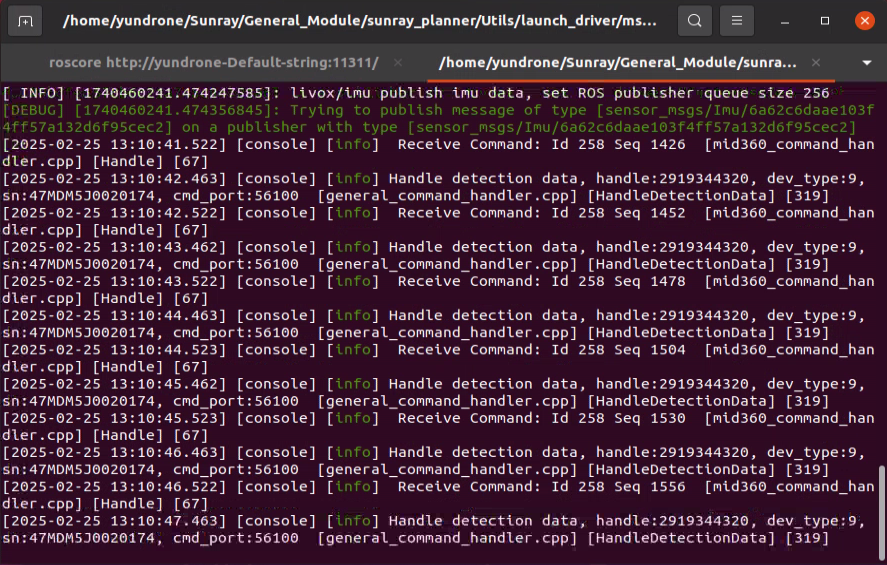Maximize the terminal window
This screenshot has width=887, height=565.
pyautogui.click(x=825, y=21)
